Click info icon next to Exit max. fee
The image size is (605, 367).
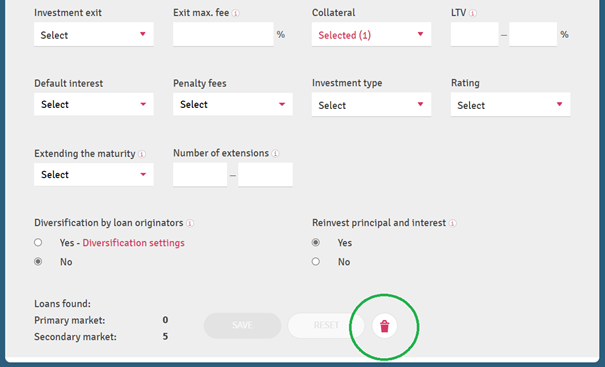(236, 13)
